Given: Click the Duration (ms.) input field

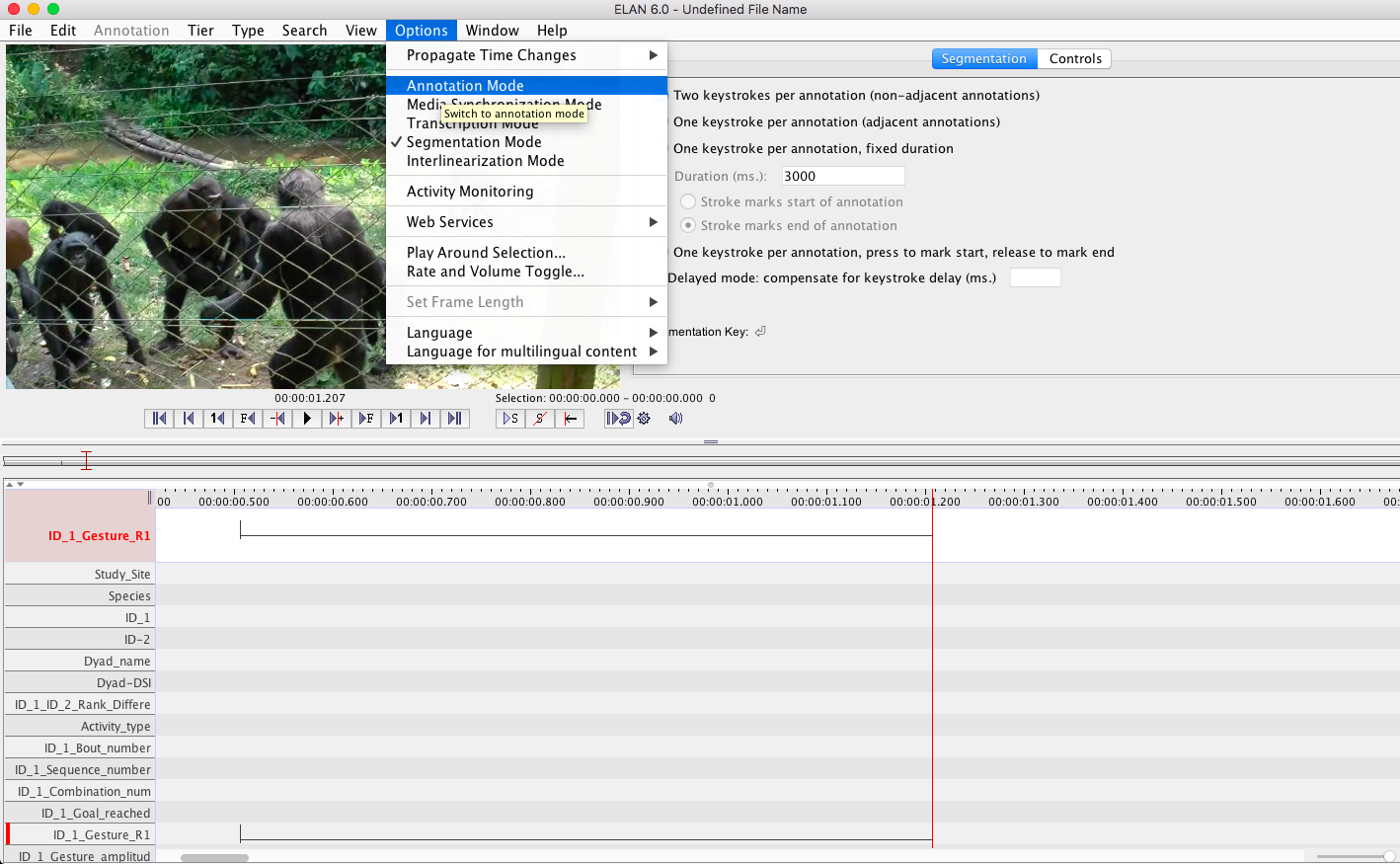Looking at the screenshot, I should [x=843, y=176].
